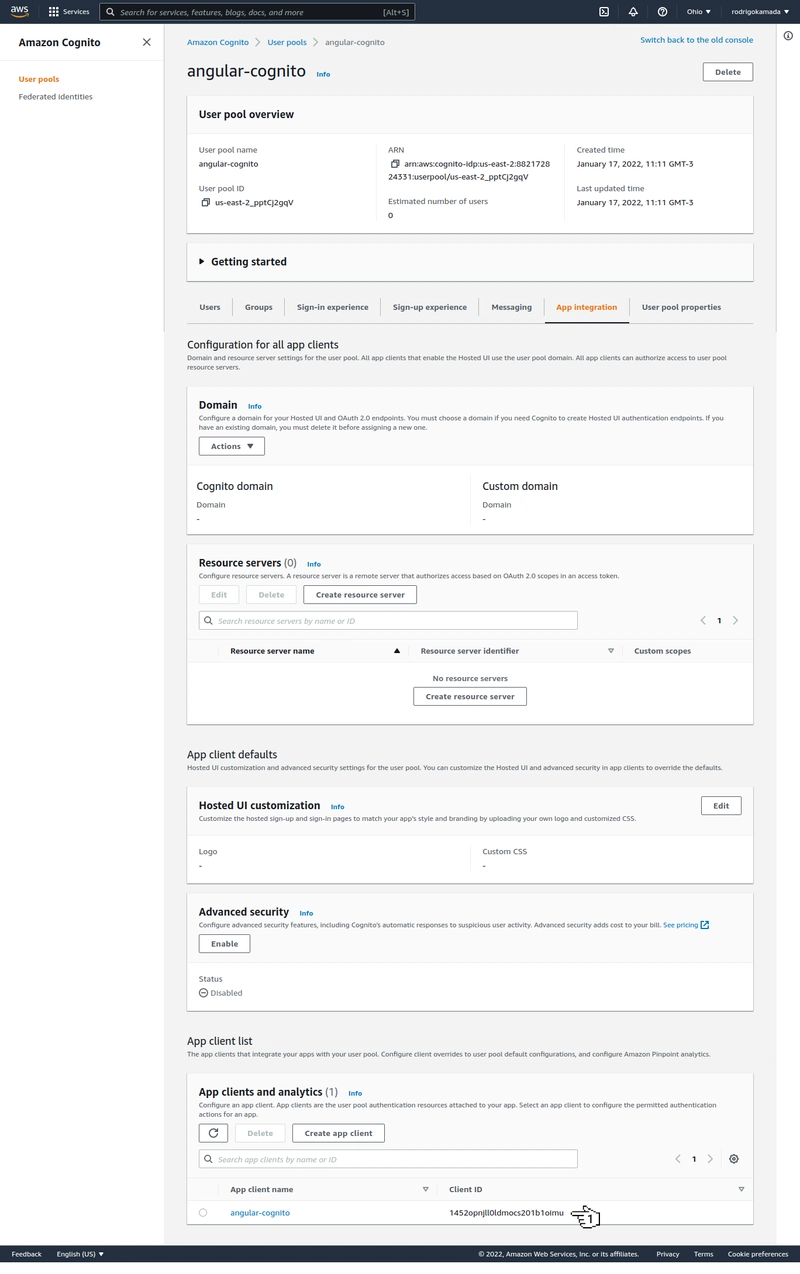Switch to User pool properties tab
The image size is (800, 1274).
coord(681,307)
